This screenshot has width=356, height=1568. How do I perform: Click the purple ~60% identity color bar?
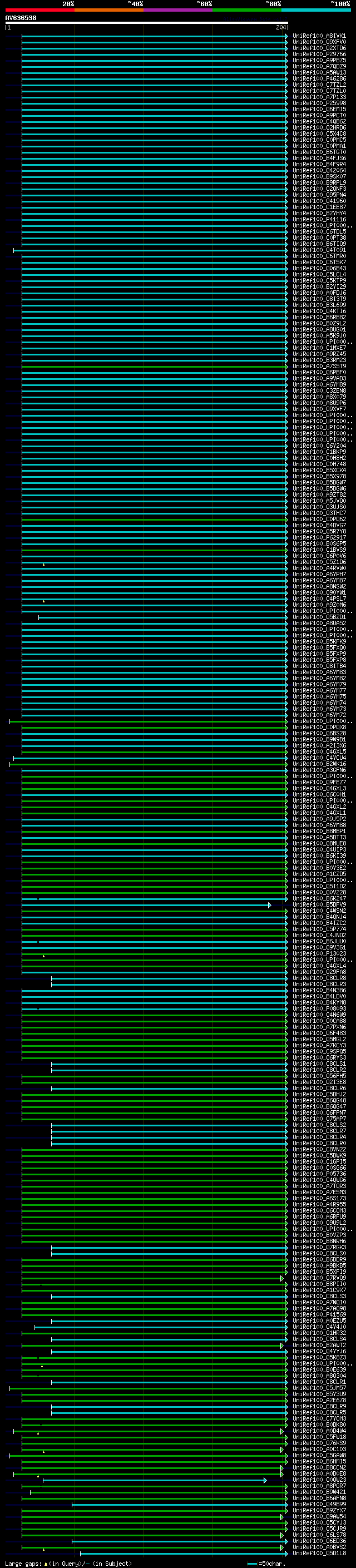tap(177, 11)
